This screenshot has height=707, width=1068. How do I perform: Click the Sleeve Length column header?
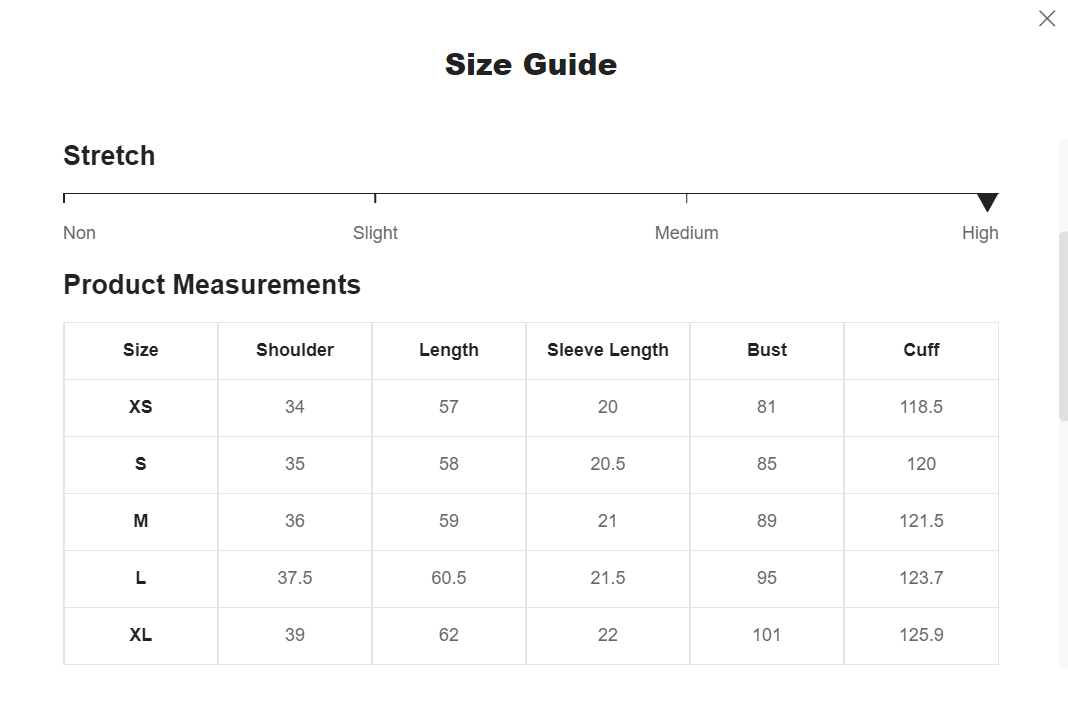pyautogui.click(x=608, y=350)
